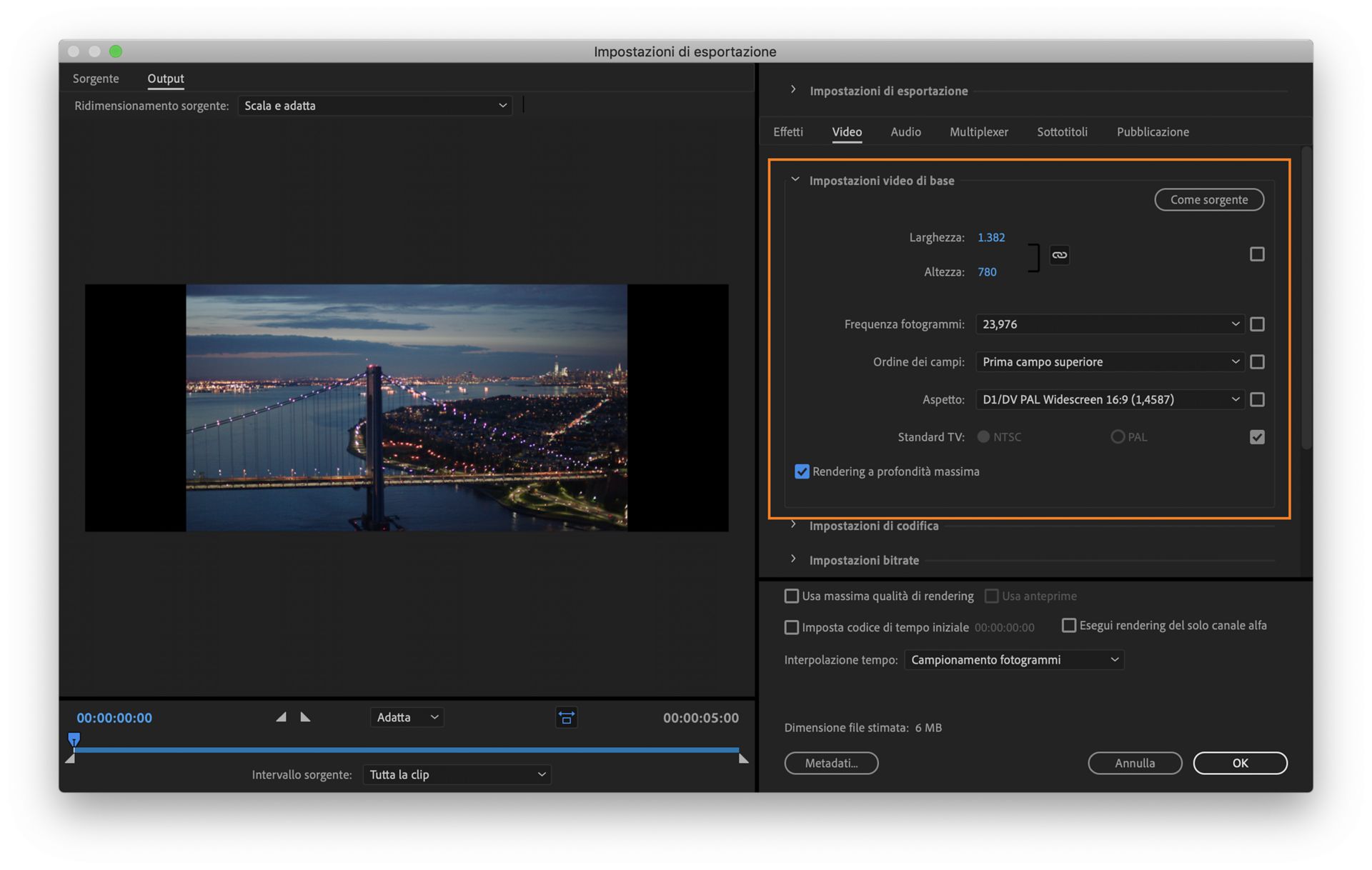The height and width of the screenshot is (870, 1372).
Task: Switch to the Audio tab
Action: coord(905,132)
